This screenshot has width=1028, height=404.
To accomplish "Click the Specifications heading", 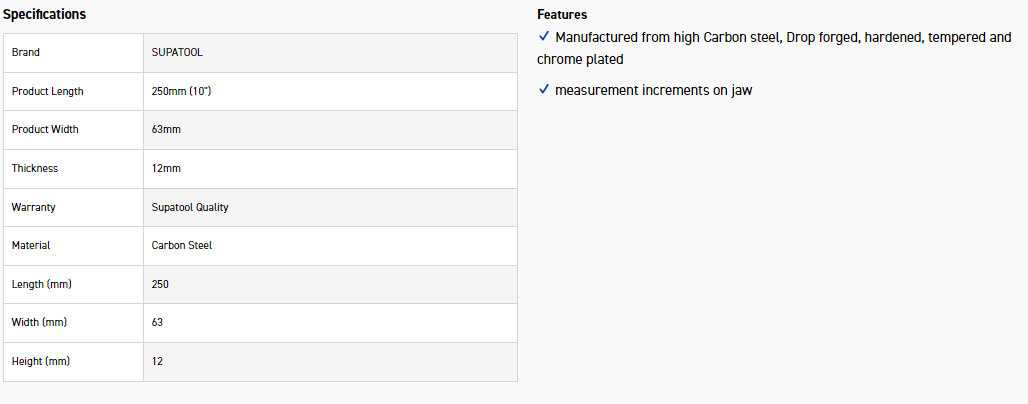I will coord(45,14).
